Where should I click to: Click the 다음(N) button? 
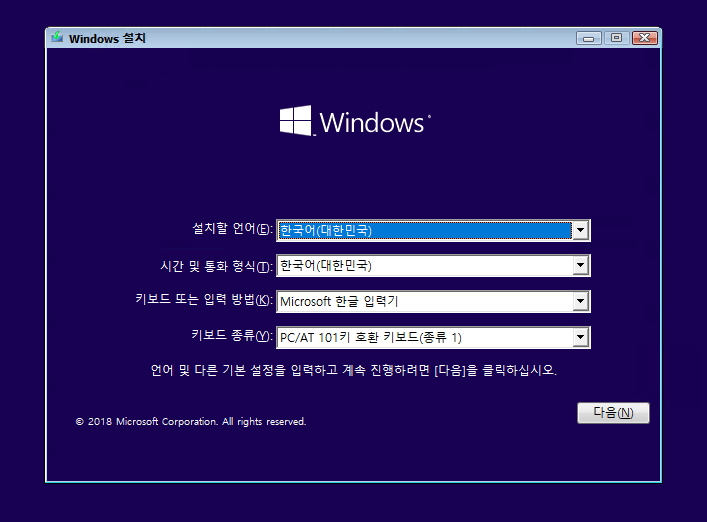[x=613, y=412]
